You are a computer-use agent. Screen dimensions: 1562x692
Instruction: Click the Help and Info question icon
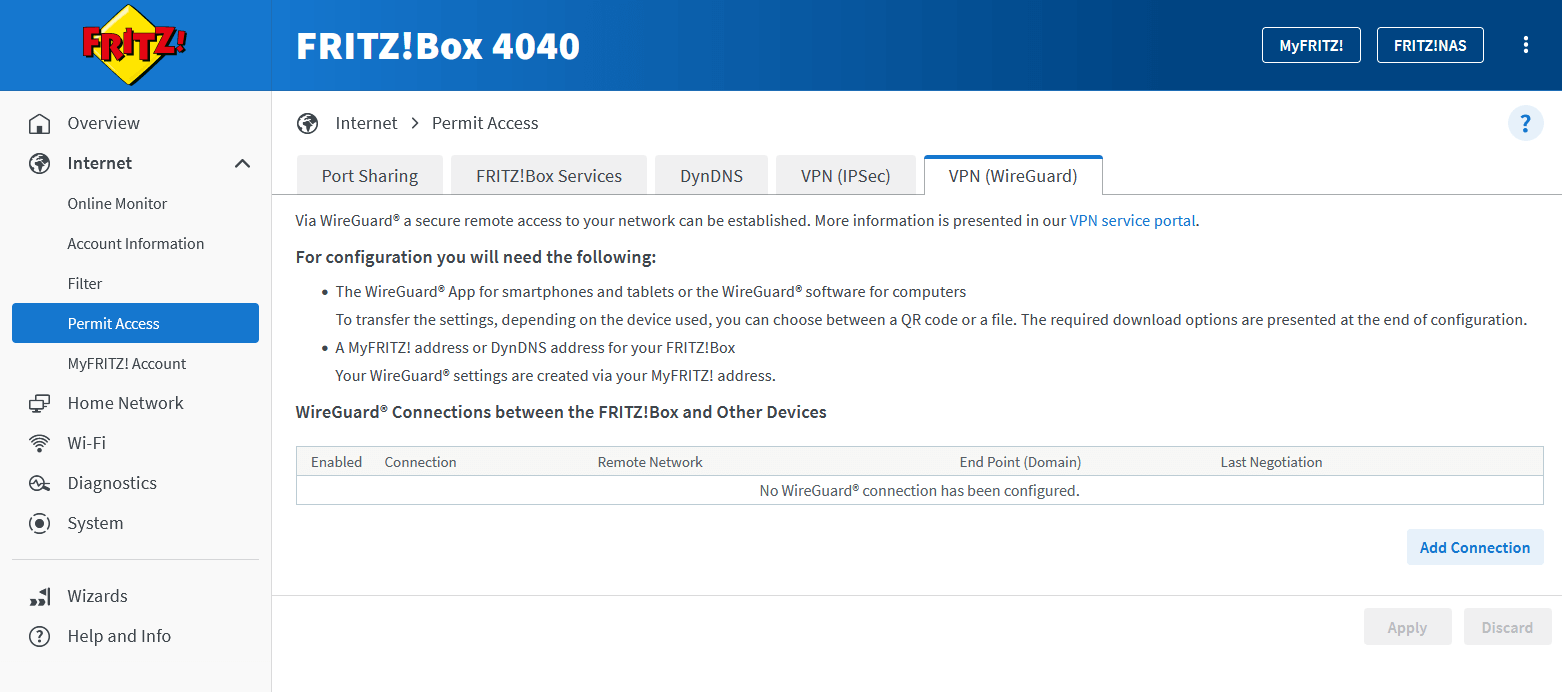tap(39, 636)
